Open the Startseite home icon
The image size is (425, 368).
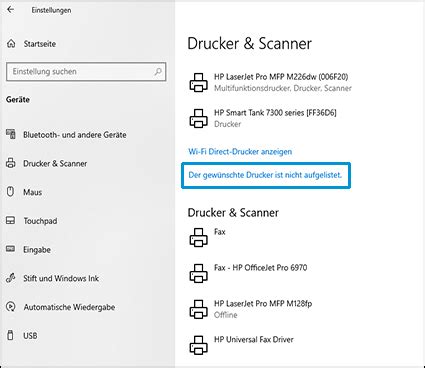[x=11, y=44]
